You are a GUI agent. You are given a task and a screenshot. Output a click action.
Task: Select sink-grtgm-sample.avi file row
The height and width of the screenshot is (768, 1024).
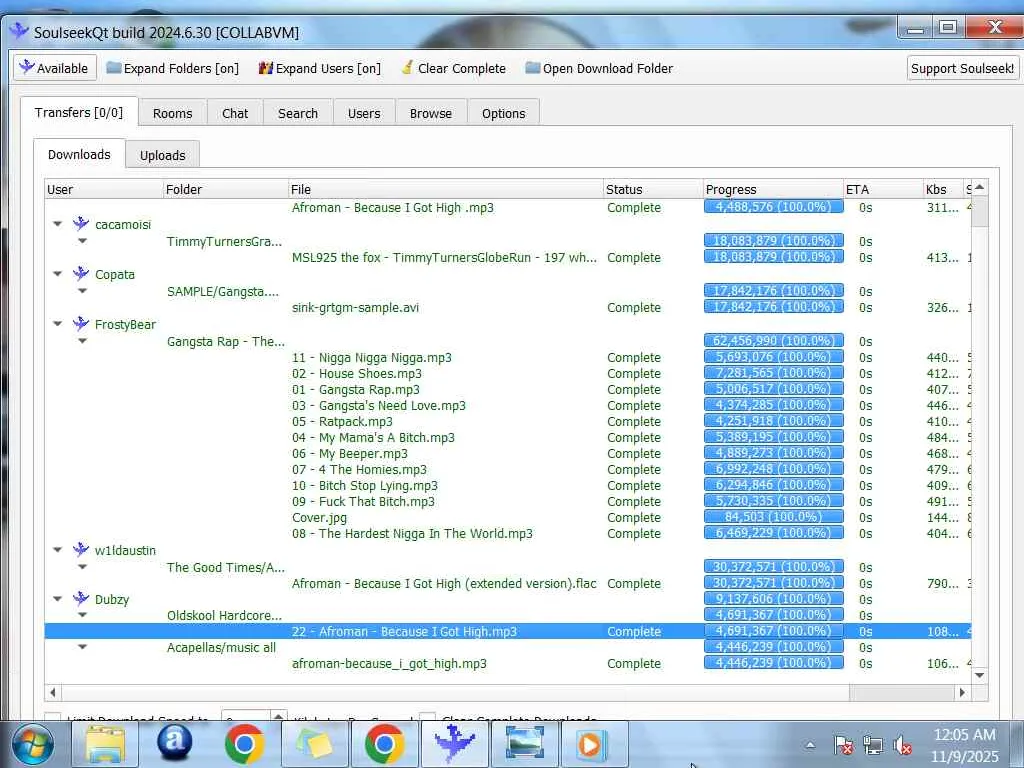[507, 308]
